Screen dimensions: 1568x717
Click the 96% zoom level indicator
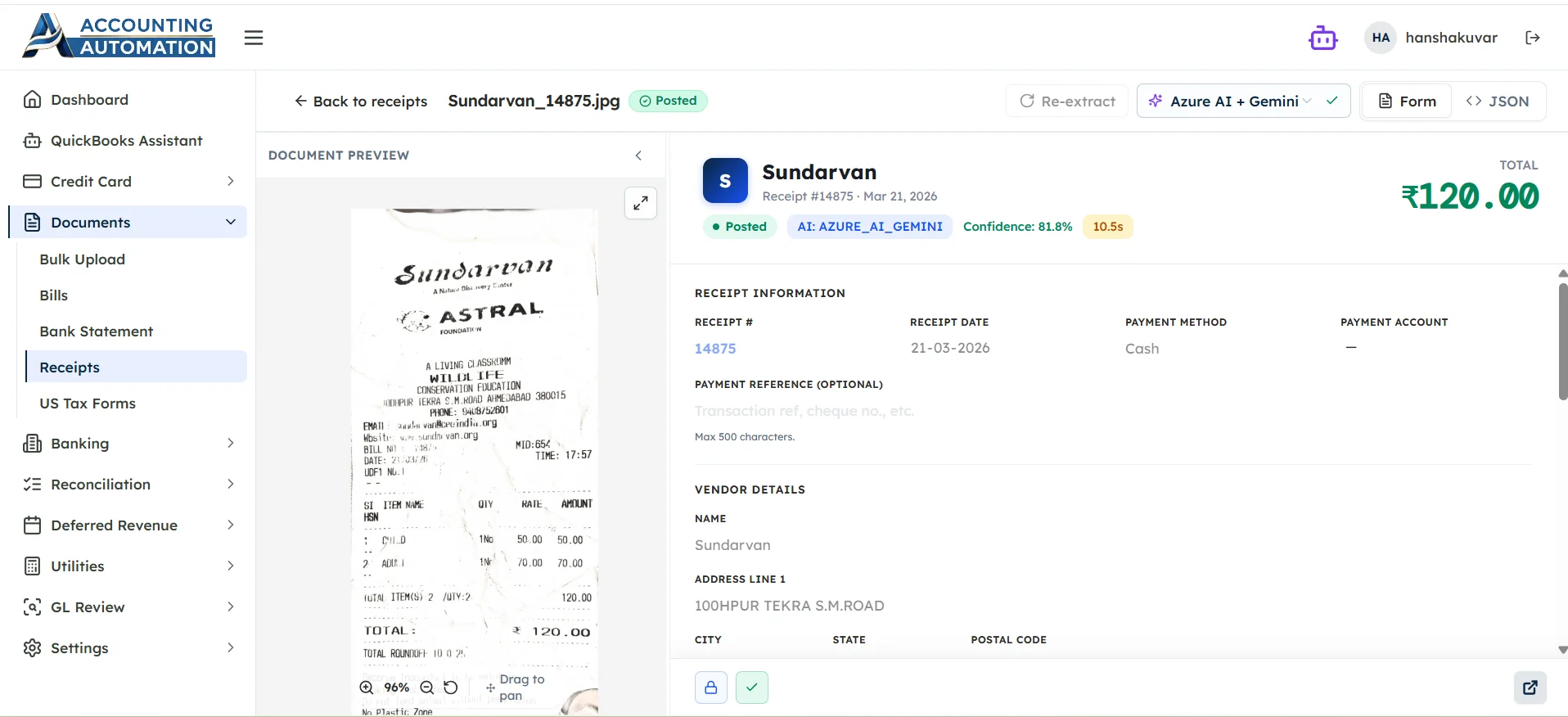point(397,688)
